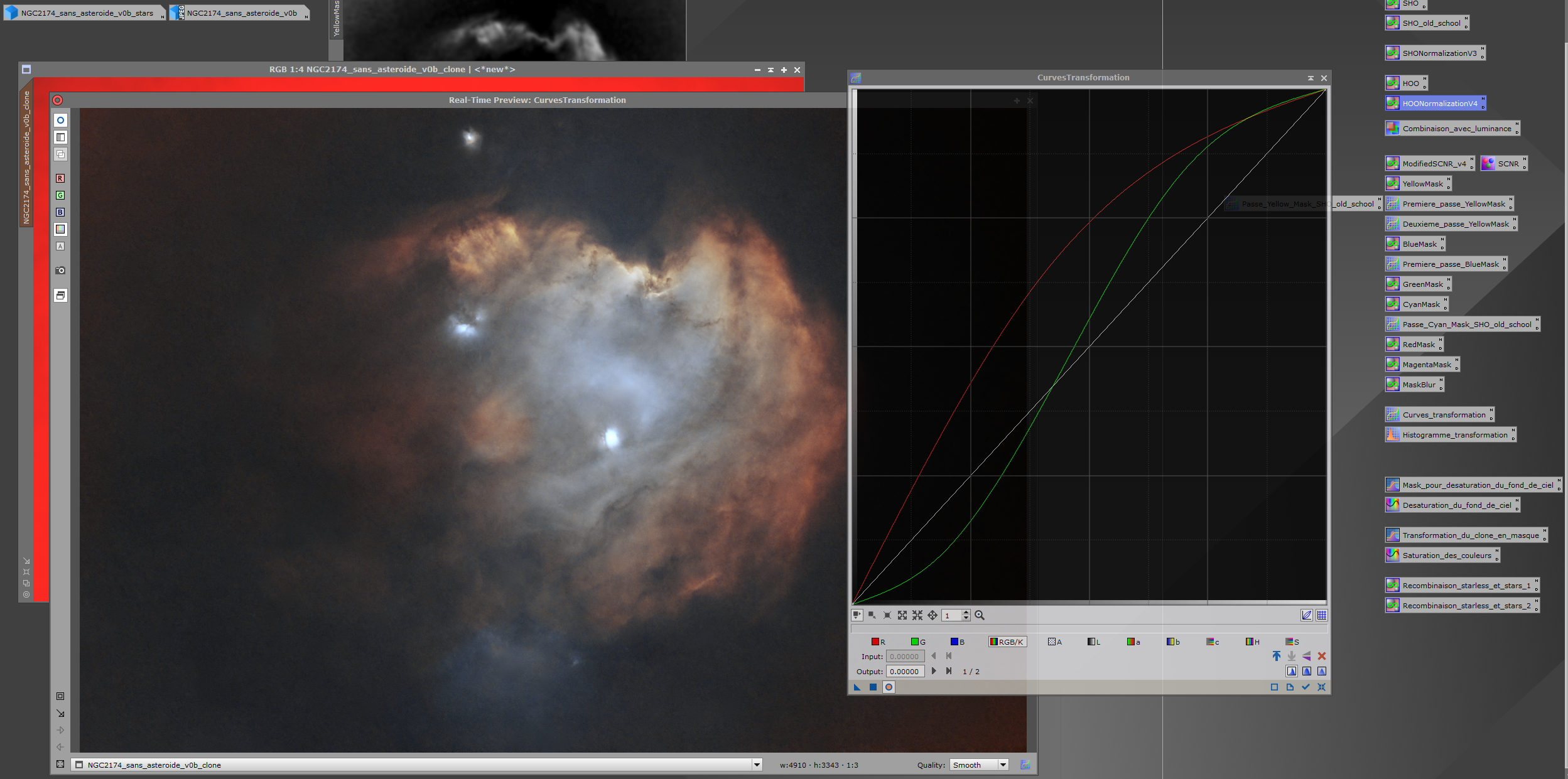
Task: Click the SCNR process icon
Action: 1503,164
